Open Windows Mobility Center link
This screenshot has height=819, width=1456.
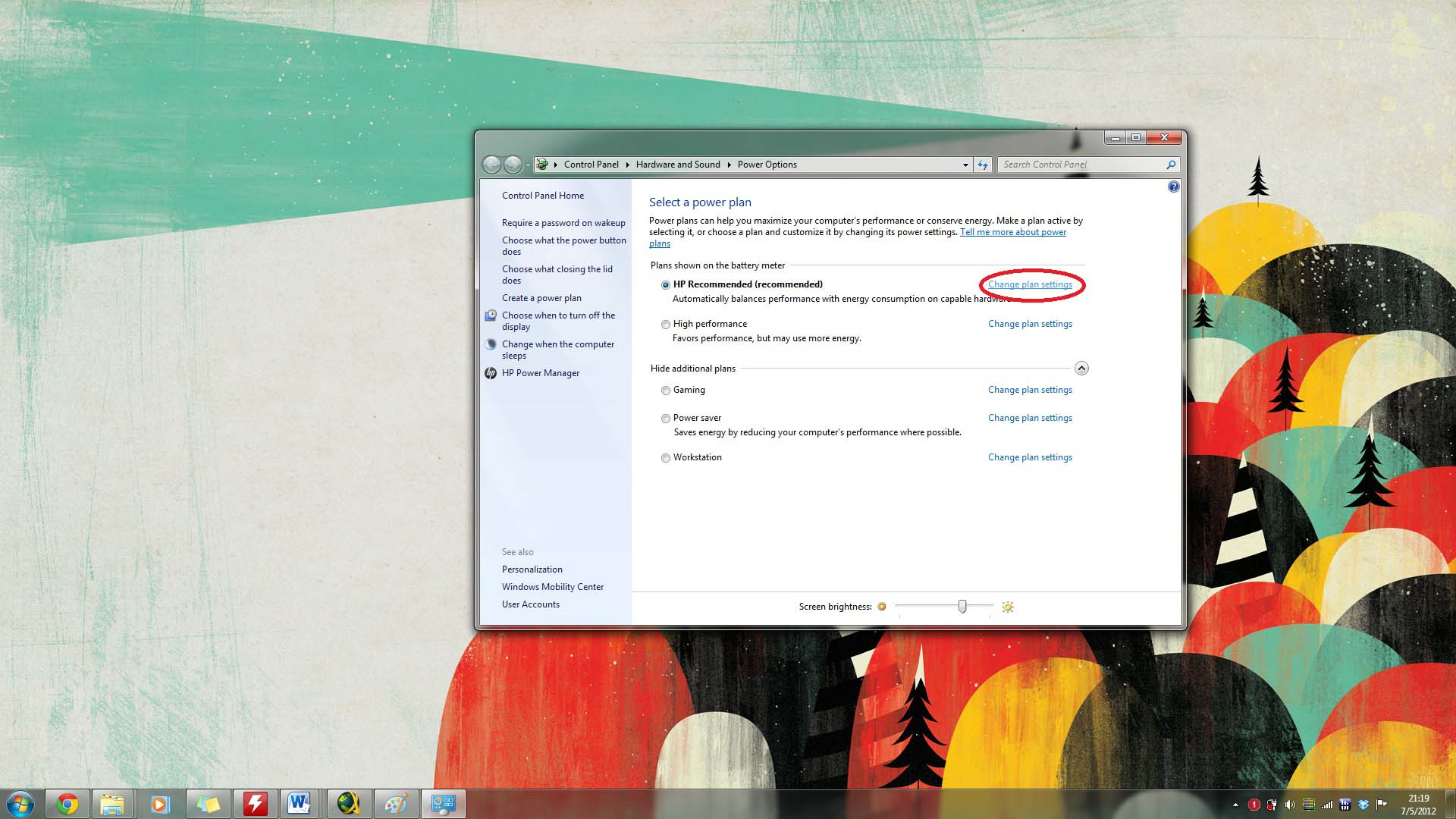tap(553, 587)
